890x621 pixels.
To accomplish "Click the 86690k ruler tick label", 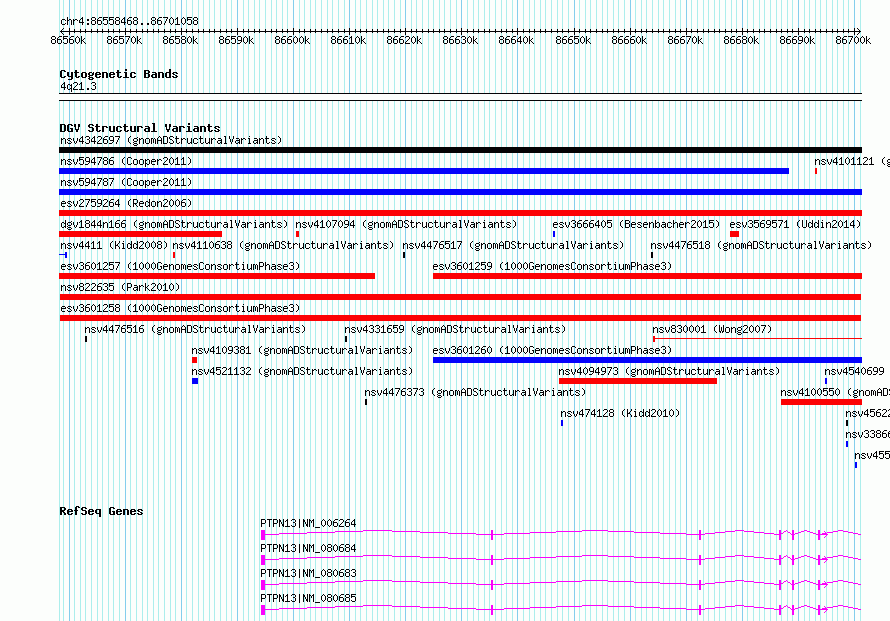I will 797,40.
